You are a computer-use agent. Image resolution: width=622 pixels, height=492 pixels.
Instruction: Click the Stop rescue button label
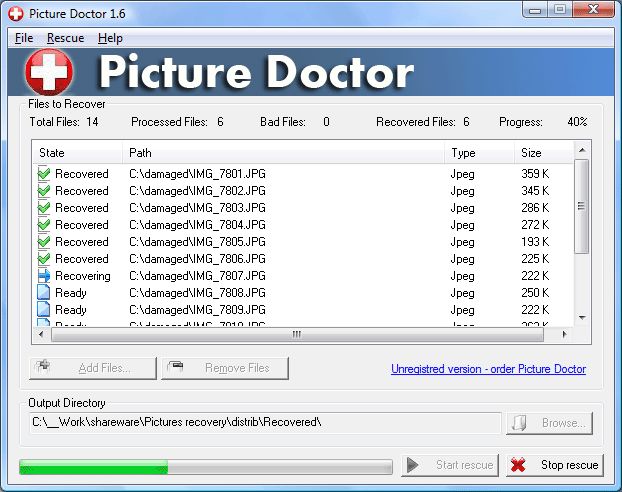(x=570, y=465)
